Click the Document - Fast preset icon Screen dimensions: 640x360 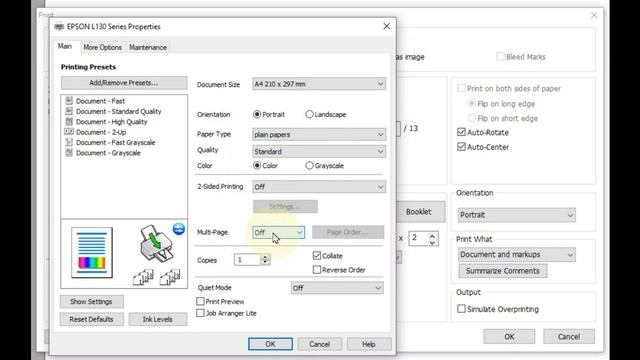[x=69, y=100]
